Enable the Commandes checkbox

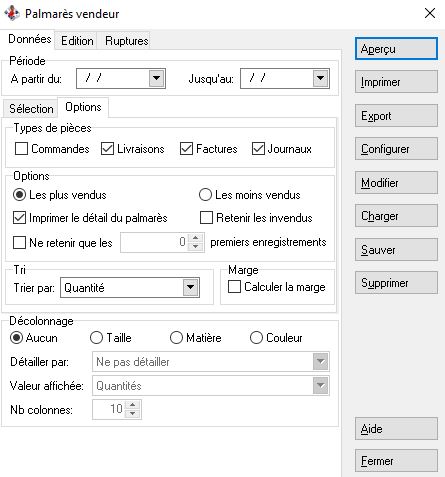tap(21, 149)
